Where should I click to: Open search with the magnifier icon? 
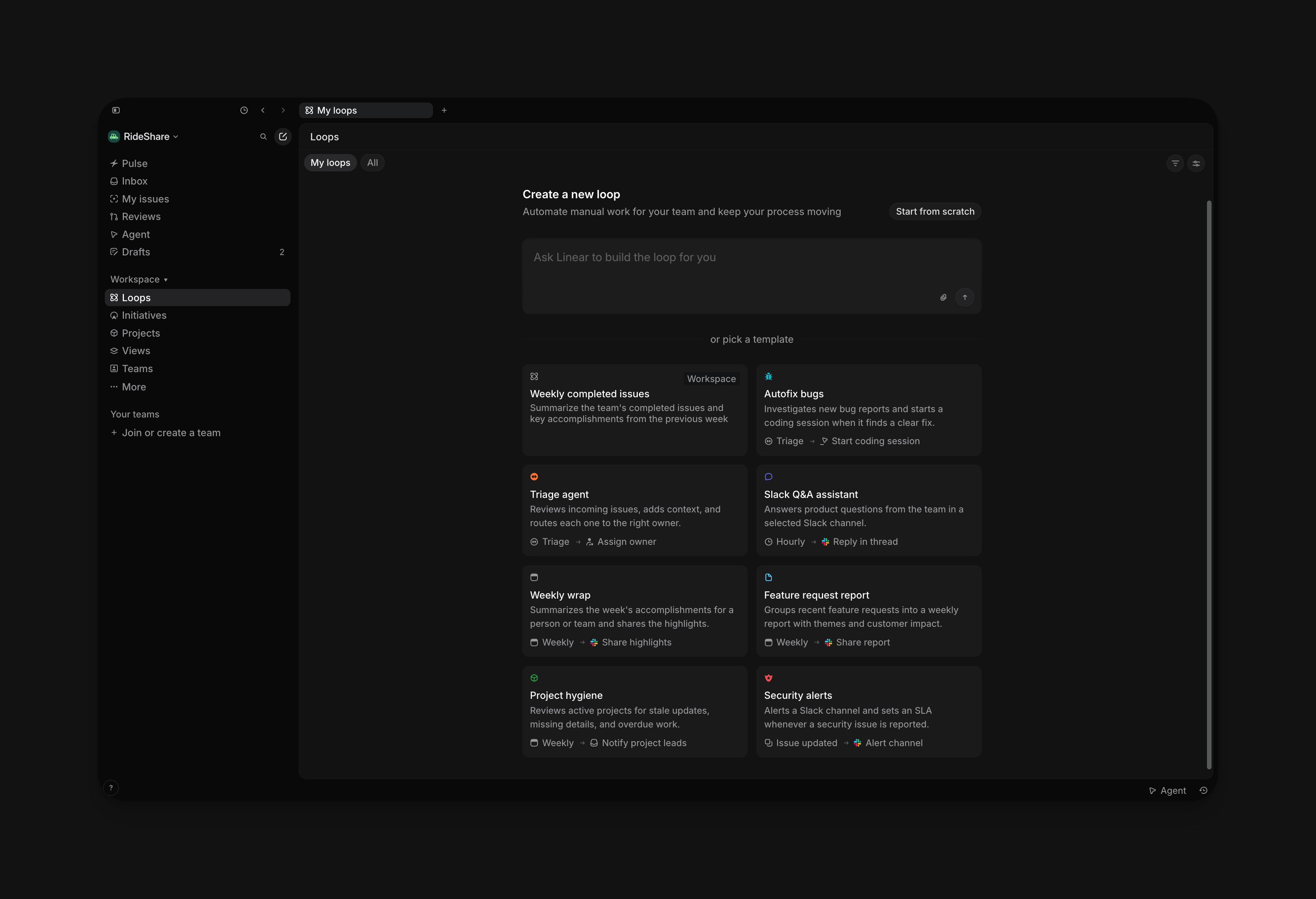click(263, 136)
